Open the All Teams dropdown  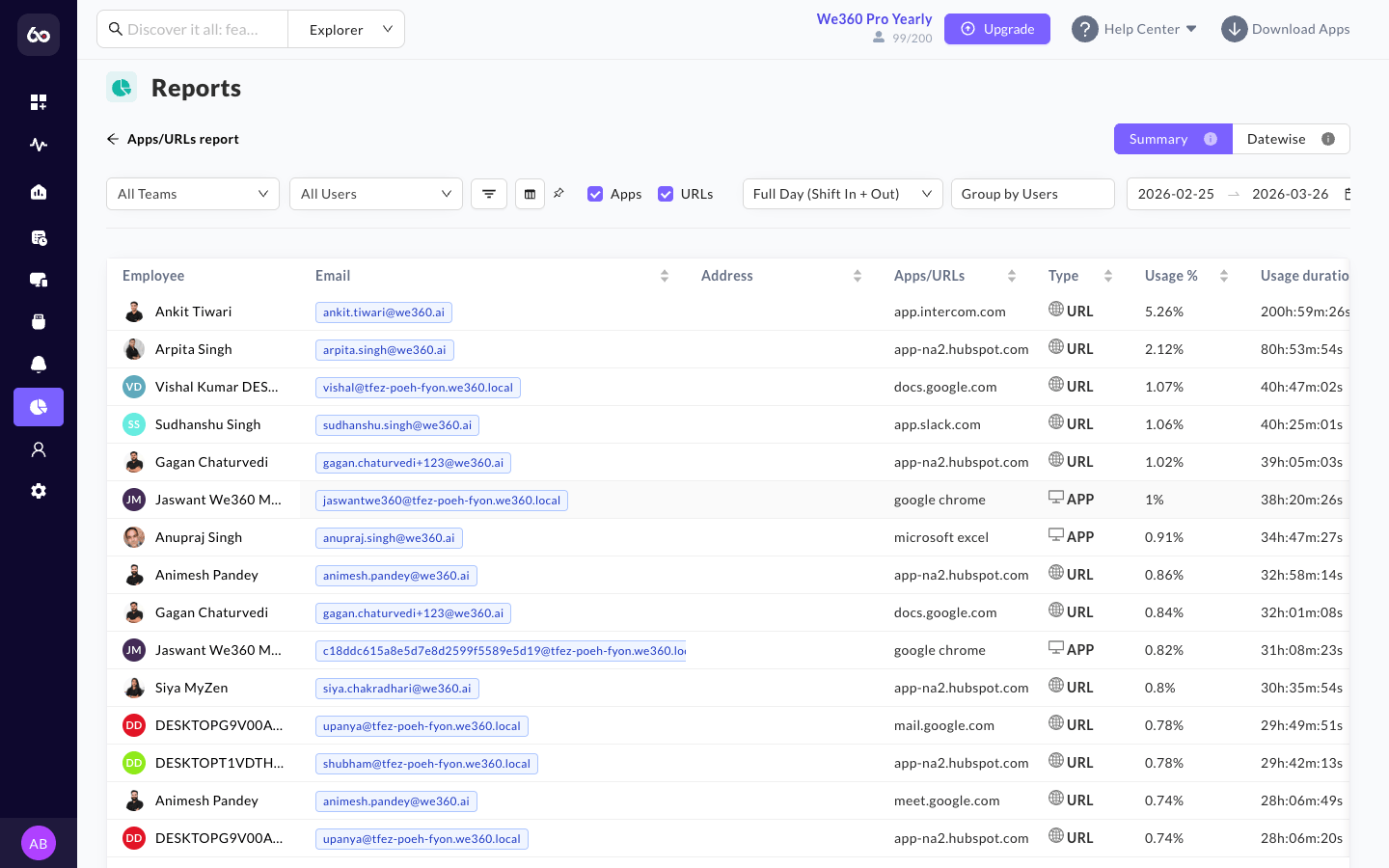(193, 194)
